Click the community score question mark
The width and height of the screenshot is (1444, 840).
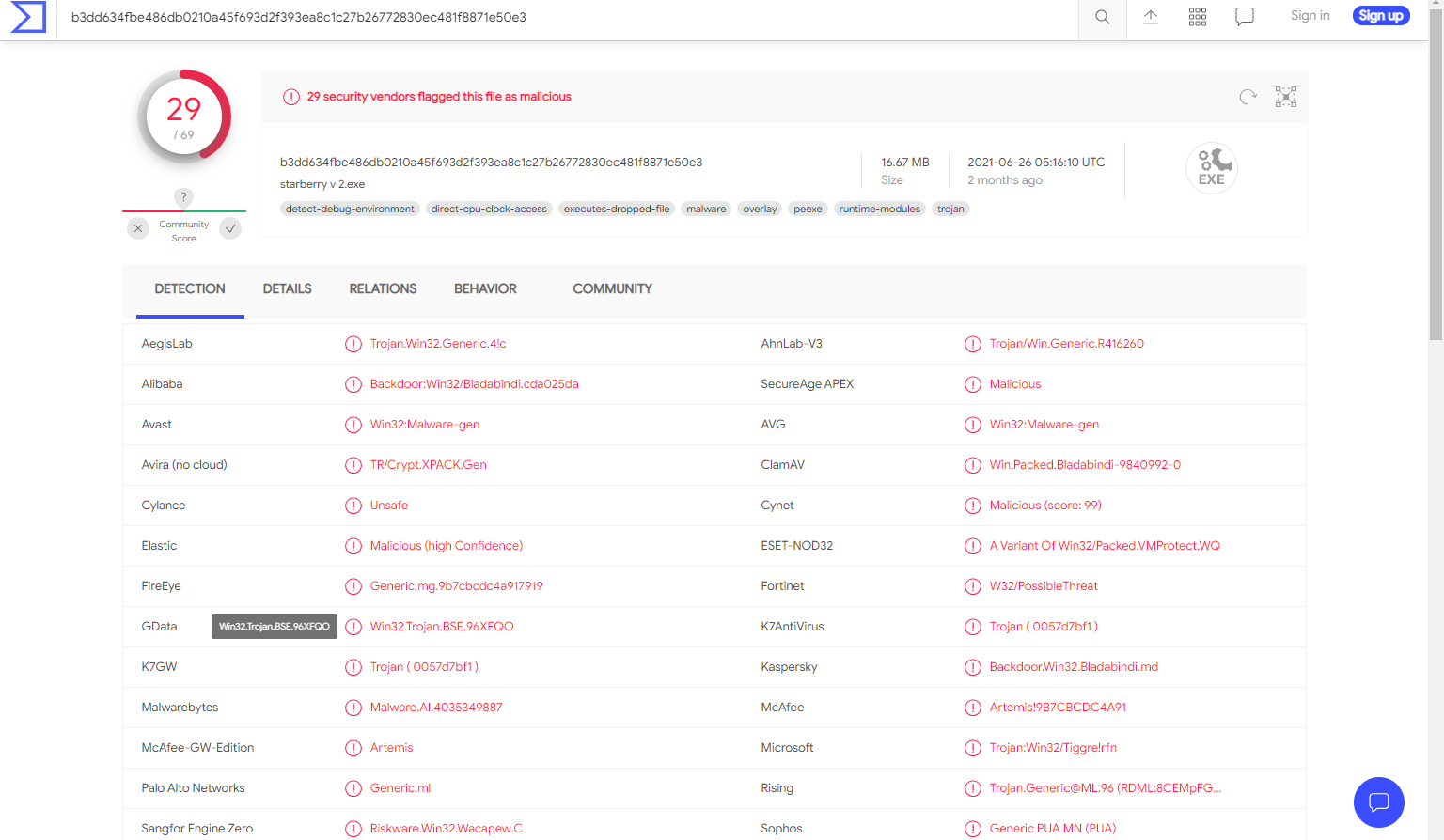[184, 197]
